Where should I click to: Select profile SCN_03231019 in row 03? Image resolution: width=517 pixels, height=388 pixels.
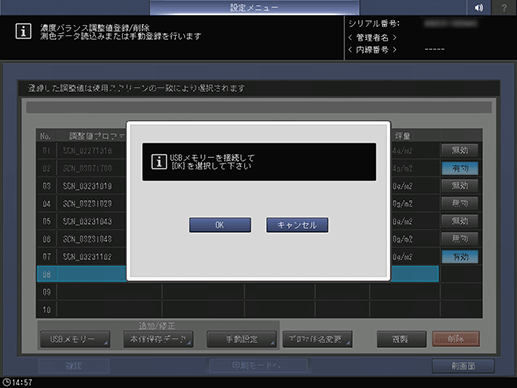click(87, 186)
